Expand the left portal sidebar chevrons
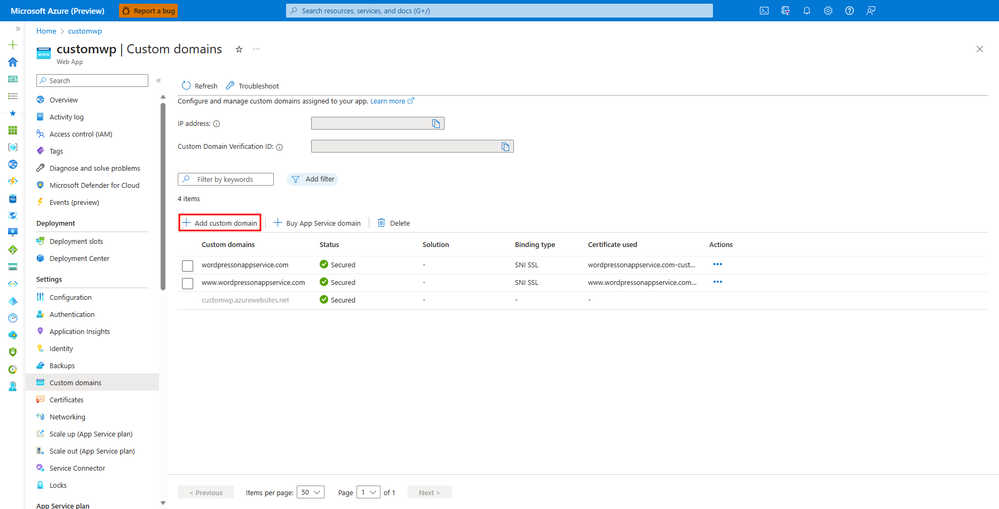Image resolution: width=999 pixels, height=509 pixels. (x=18, y=29)
